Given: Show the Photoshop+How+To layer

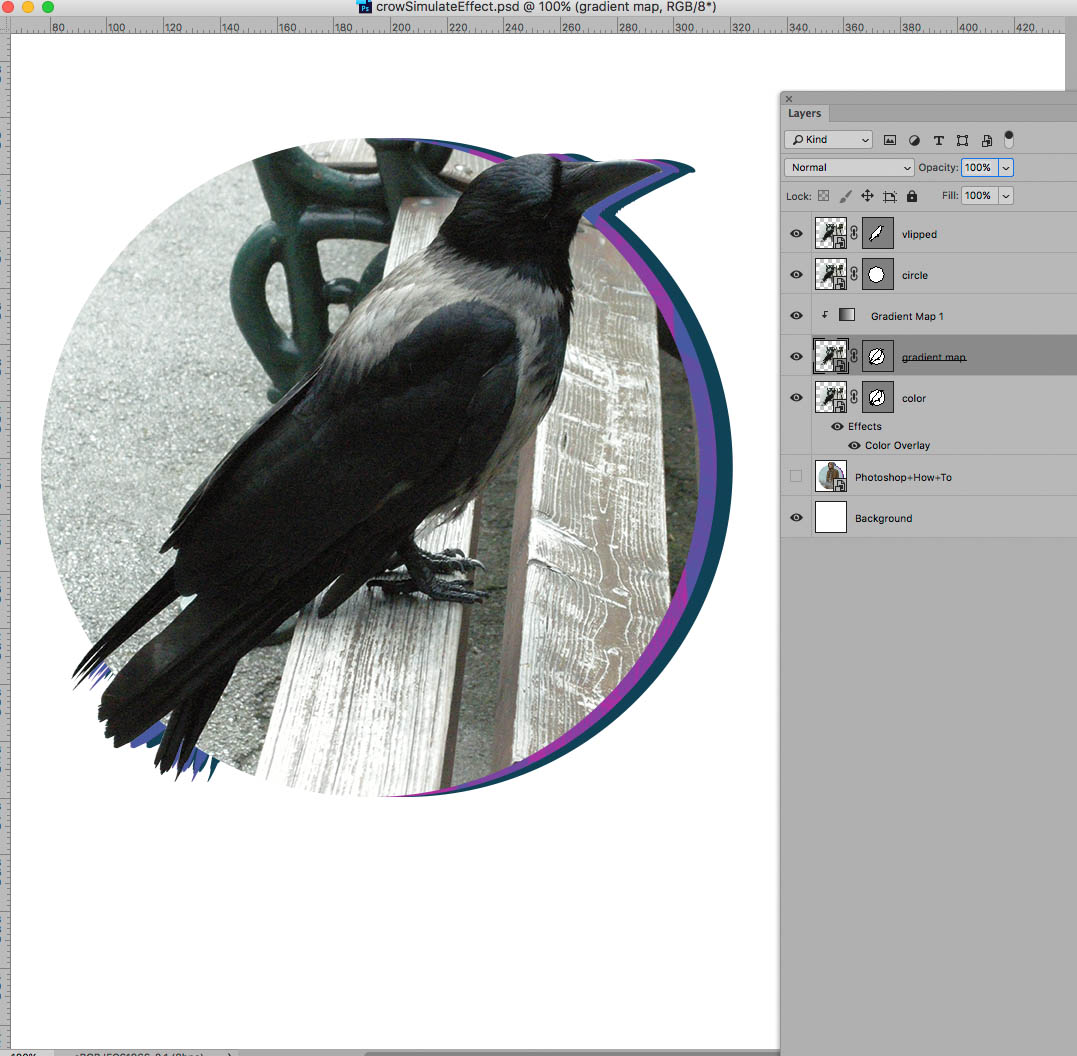Looking at the screenshot, I should 796,476.
